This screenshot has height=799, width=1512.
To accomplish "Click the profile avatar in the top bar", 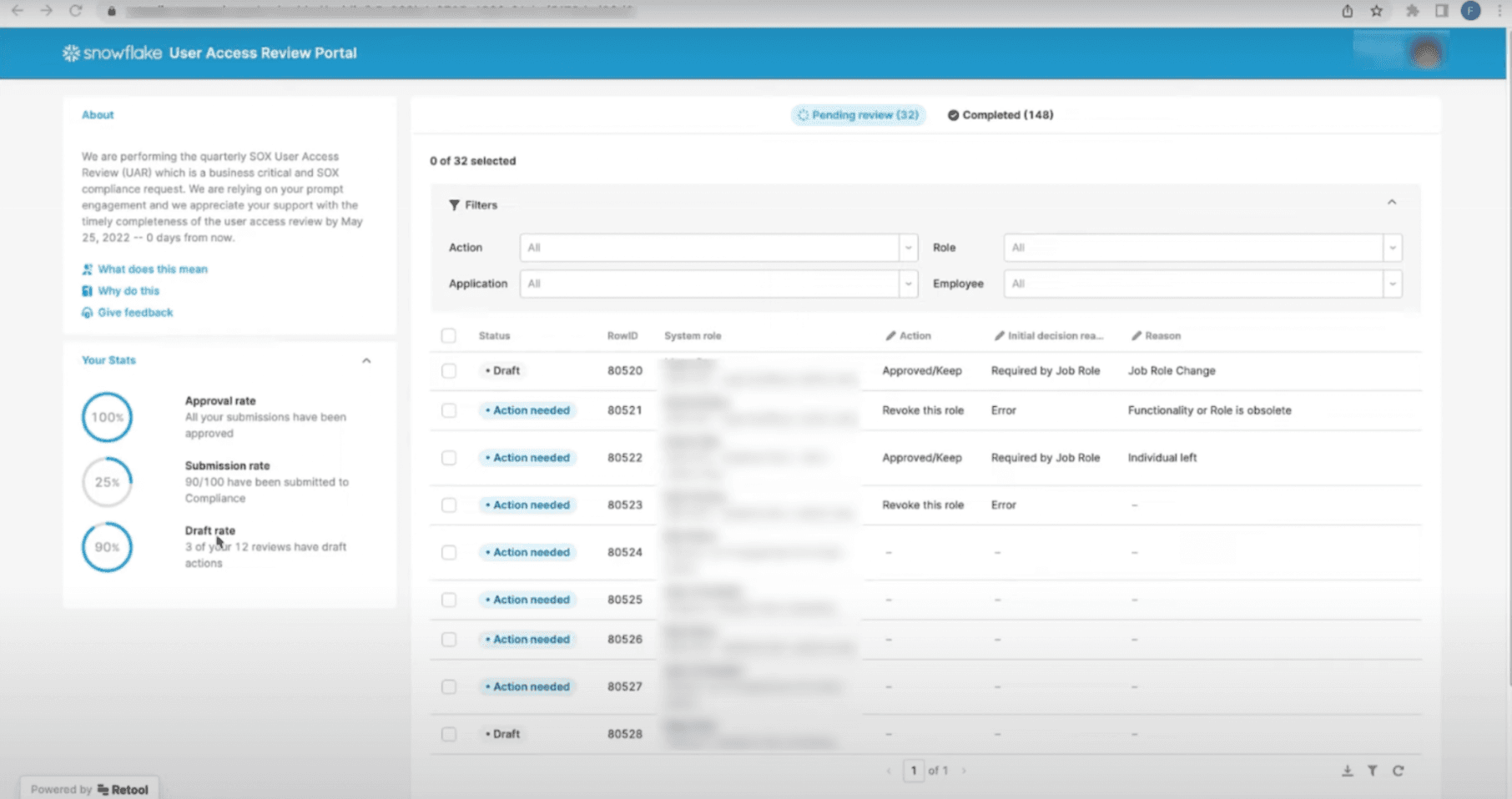I will click(1428, 52).
